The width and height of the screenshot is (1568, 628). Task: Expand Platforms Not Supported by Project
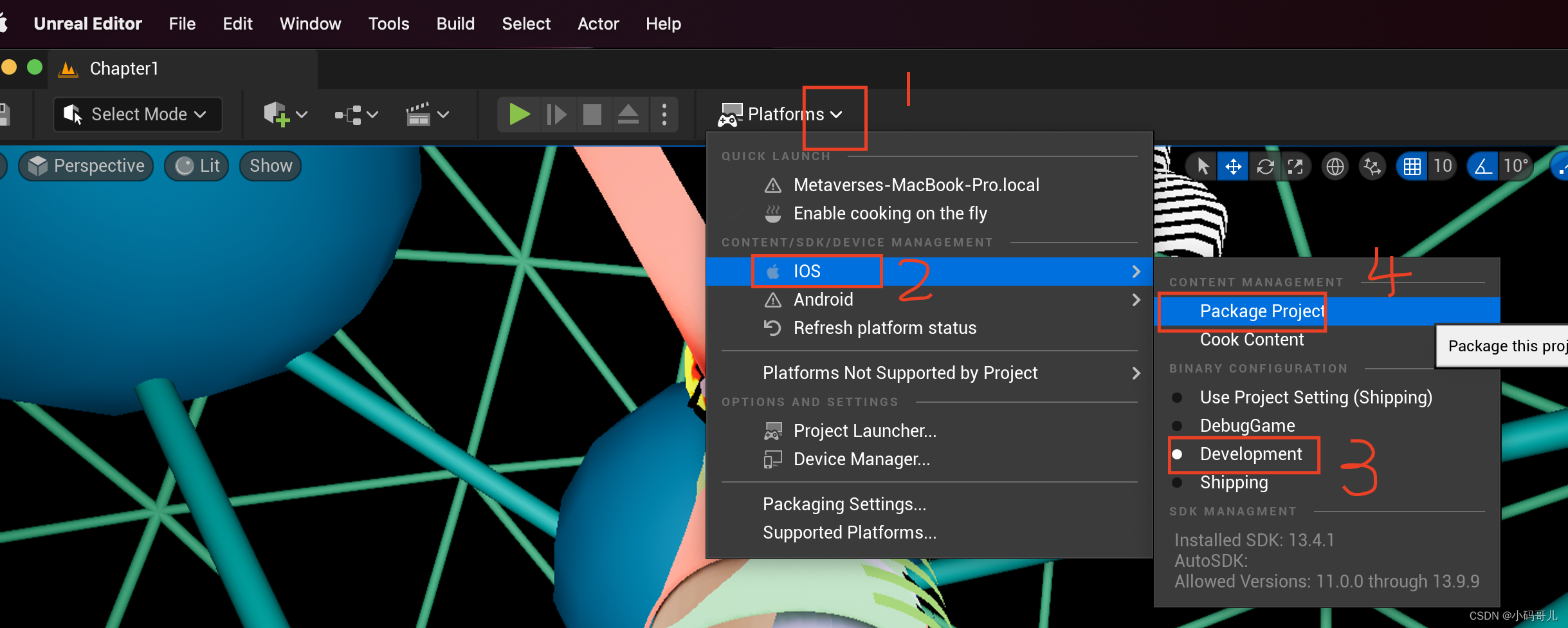(x=929, y=373)
